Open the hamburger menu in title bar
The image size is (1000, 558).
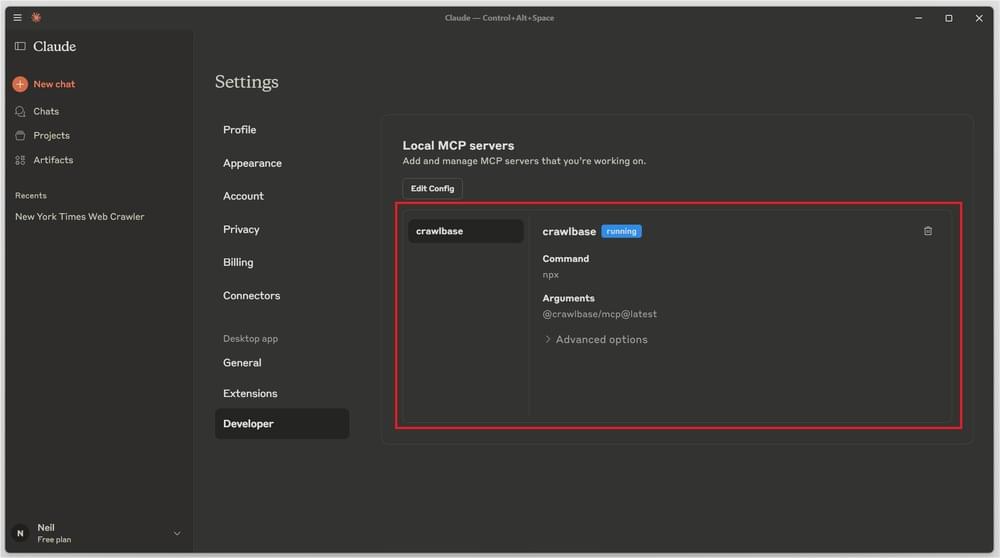tap(17, 18)
